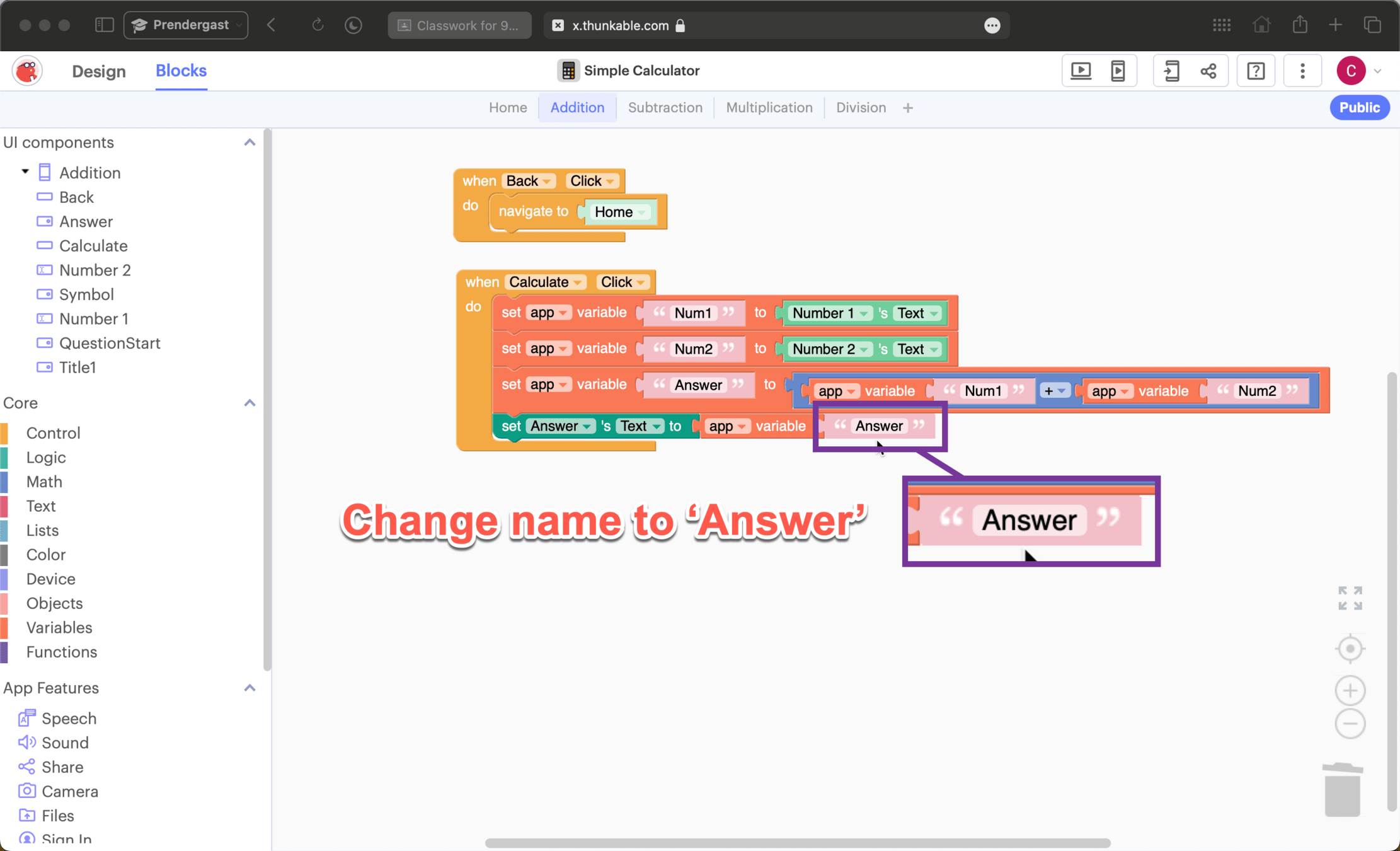
Task: Open the help question mark icon
Action: 1255,71
